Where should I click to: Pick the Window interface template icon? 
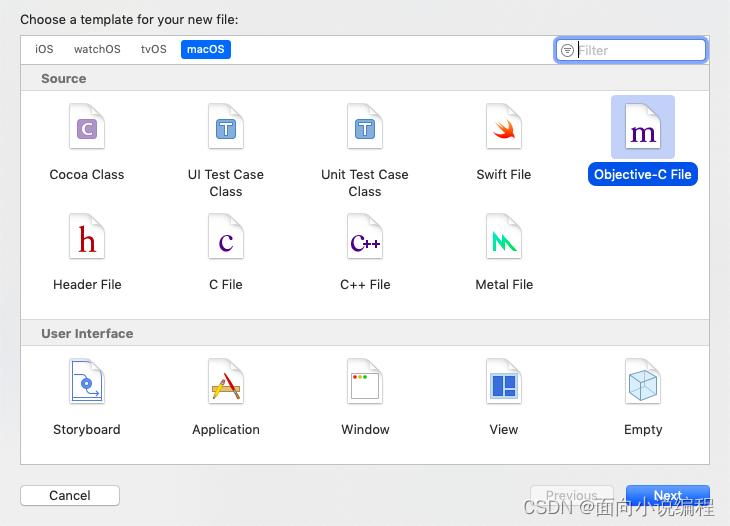(x=365, y=381)
